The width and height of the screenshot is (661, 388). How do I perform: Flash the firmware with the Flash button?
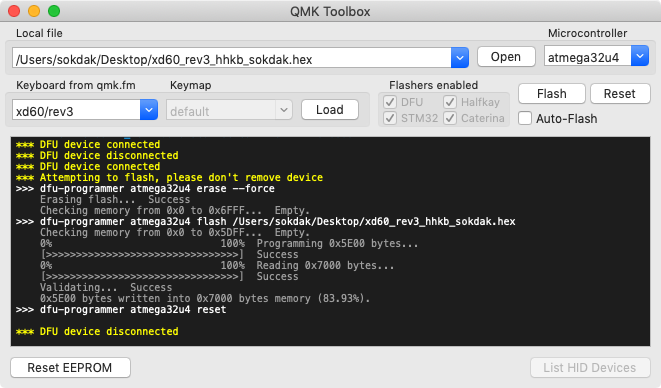(551, 94)
